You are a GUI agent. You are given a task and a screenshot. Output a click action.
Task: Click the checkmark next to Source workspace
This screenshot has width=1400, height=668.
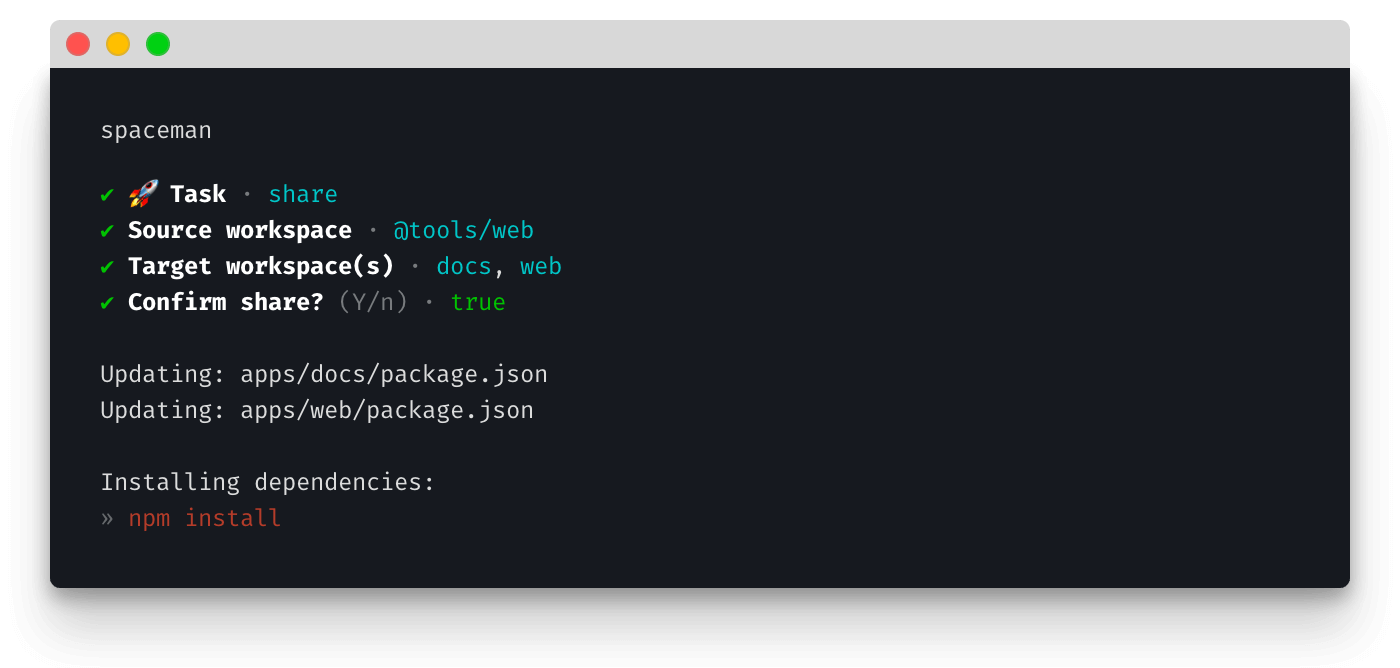point(107,231)
